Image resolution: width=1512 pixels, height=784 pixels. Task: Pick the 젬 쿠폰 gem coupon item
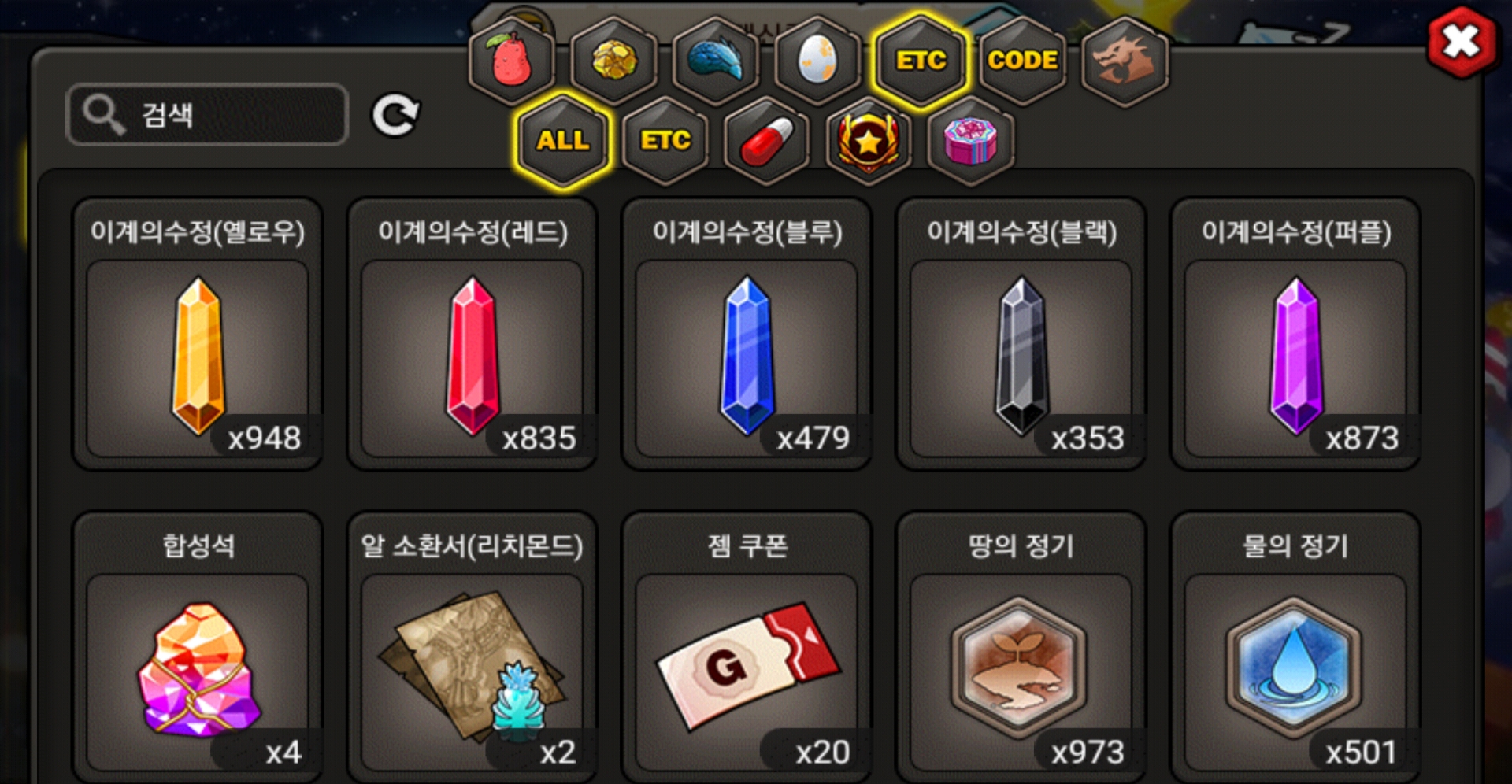click(747, 647)
